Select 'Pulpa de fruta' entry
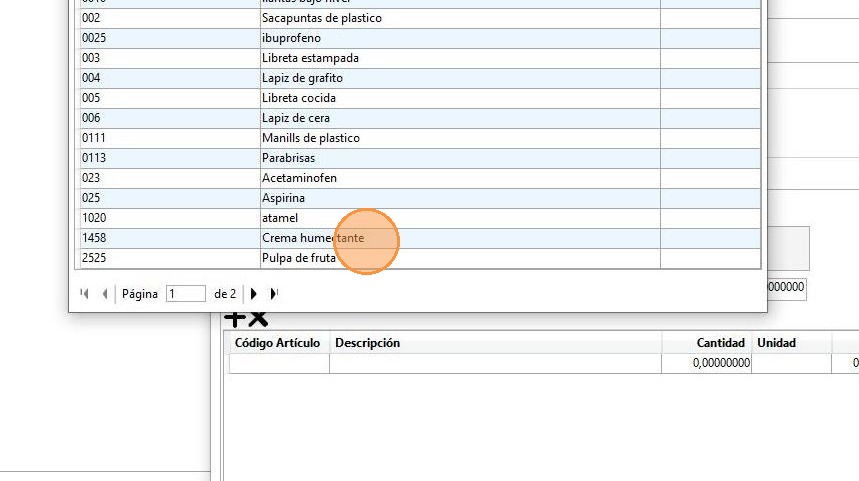859x481 pixels. click(x=420, y=258)
